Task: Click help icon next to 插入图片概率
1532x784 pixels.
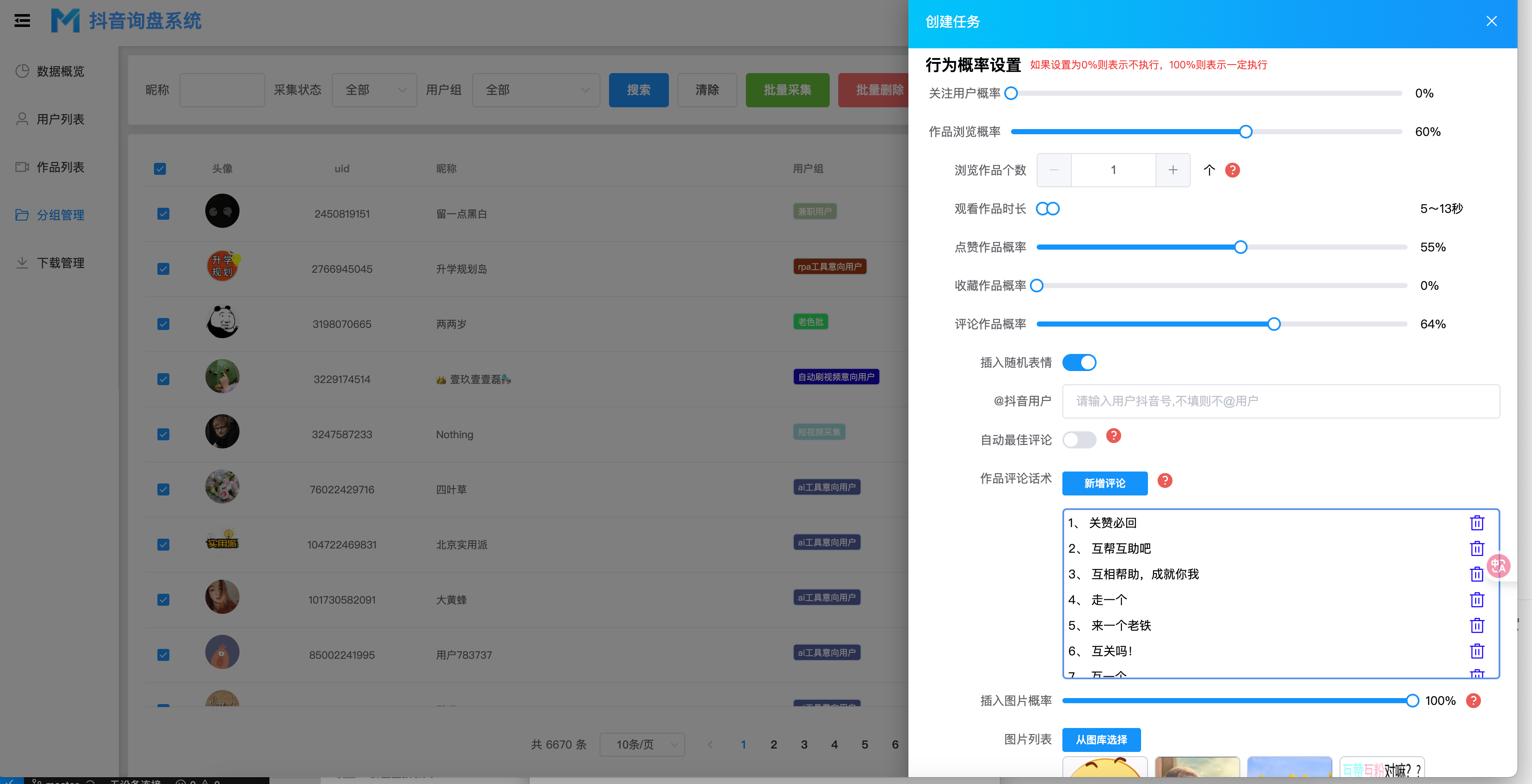Action: 1473,701
